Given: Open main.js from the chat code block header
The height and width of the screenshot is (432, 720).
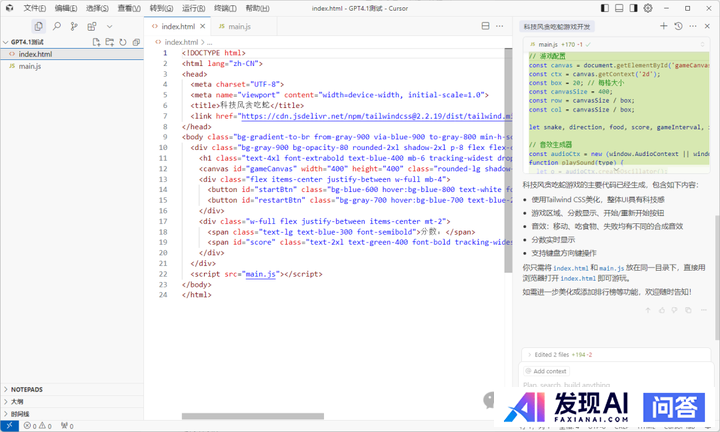Looking at the screenshot, I should (548, 45).
